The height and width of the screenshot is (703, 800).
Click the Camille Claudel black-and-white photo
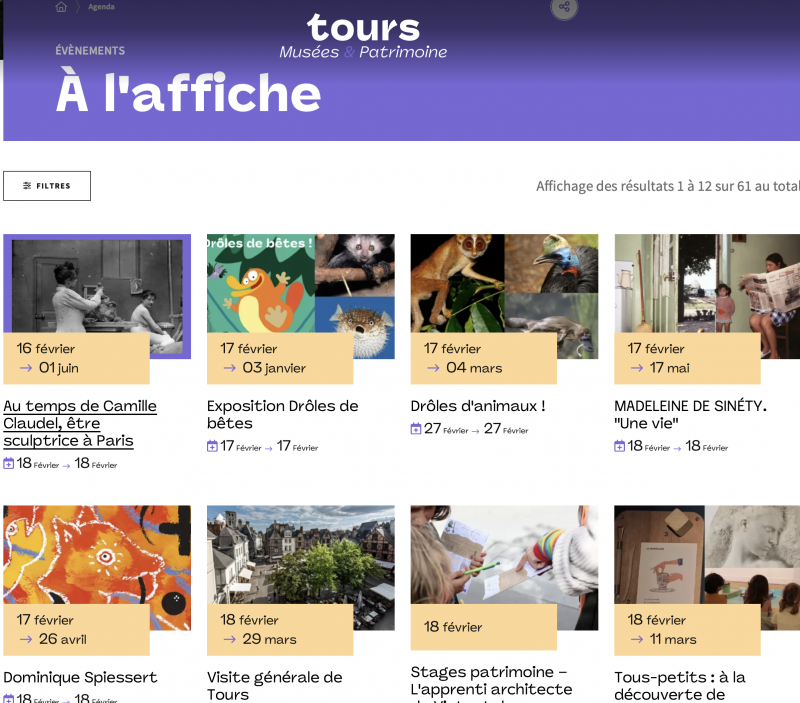tap(97, 284)
